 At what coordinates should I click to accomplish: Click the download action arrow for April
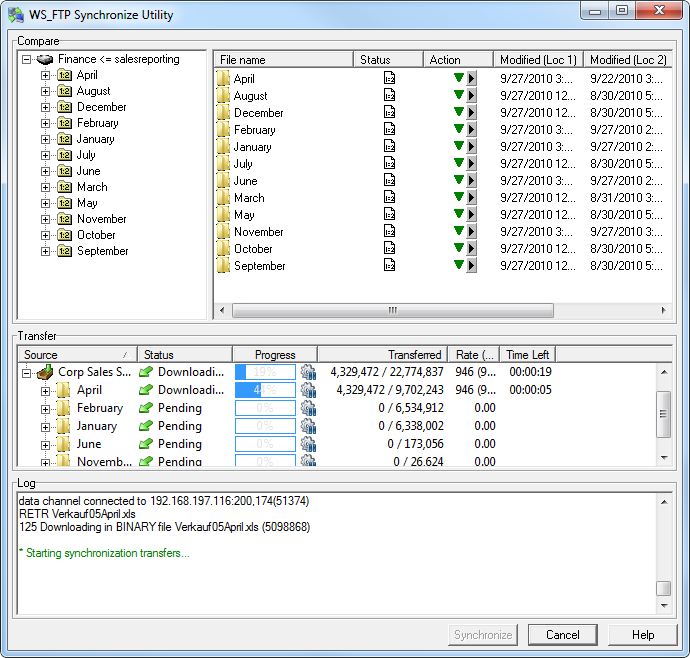coord(459,78)
